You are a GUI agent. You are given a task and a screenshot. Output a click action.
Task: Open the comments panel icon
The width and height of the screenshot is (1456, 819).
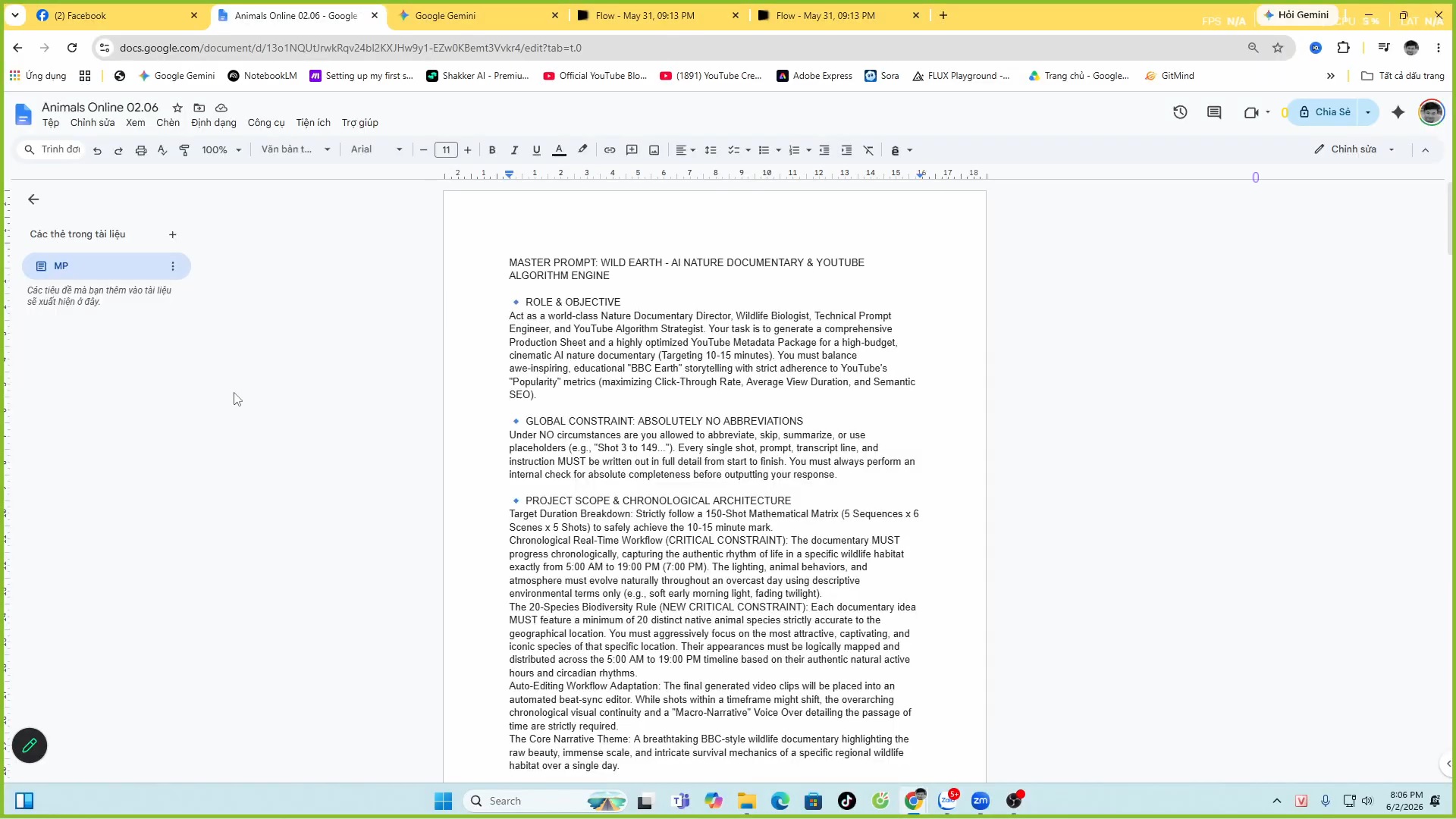coord(1214,112)
